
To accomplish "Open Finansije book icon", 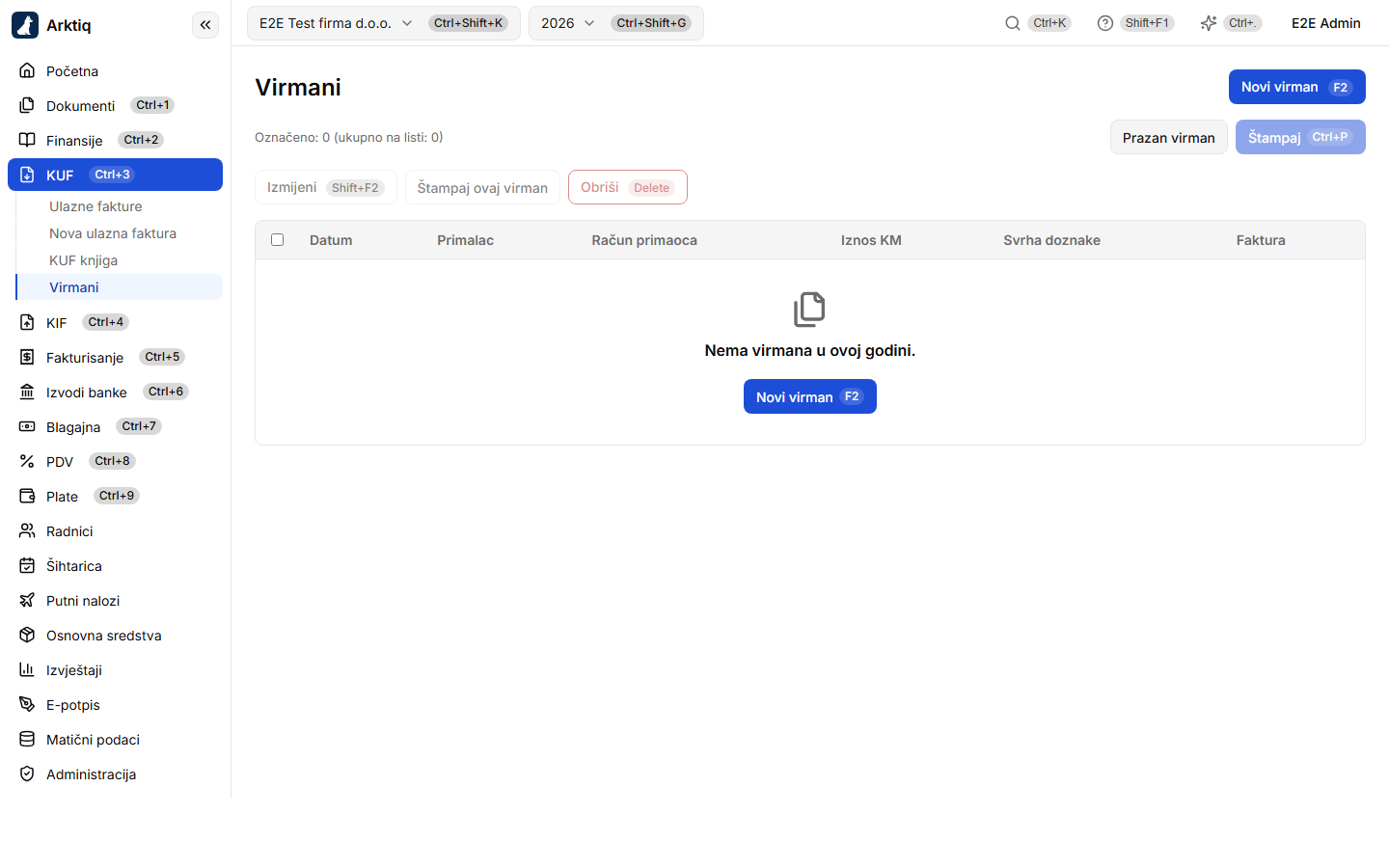I will pos(27,140).
